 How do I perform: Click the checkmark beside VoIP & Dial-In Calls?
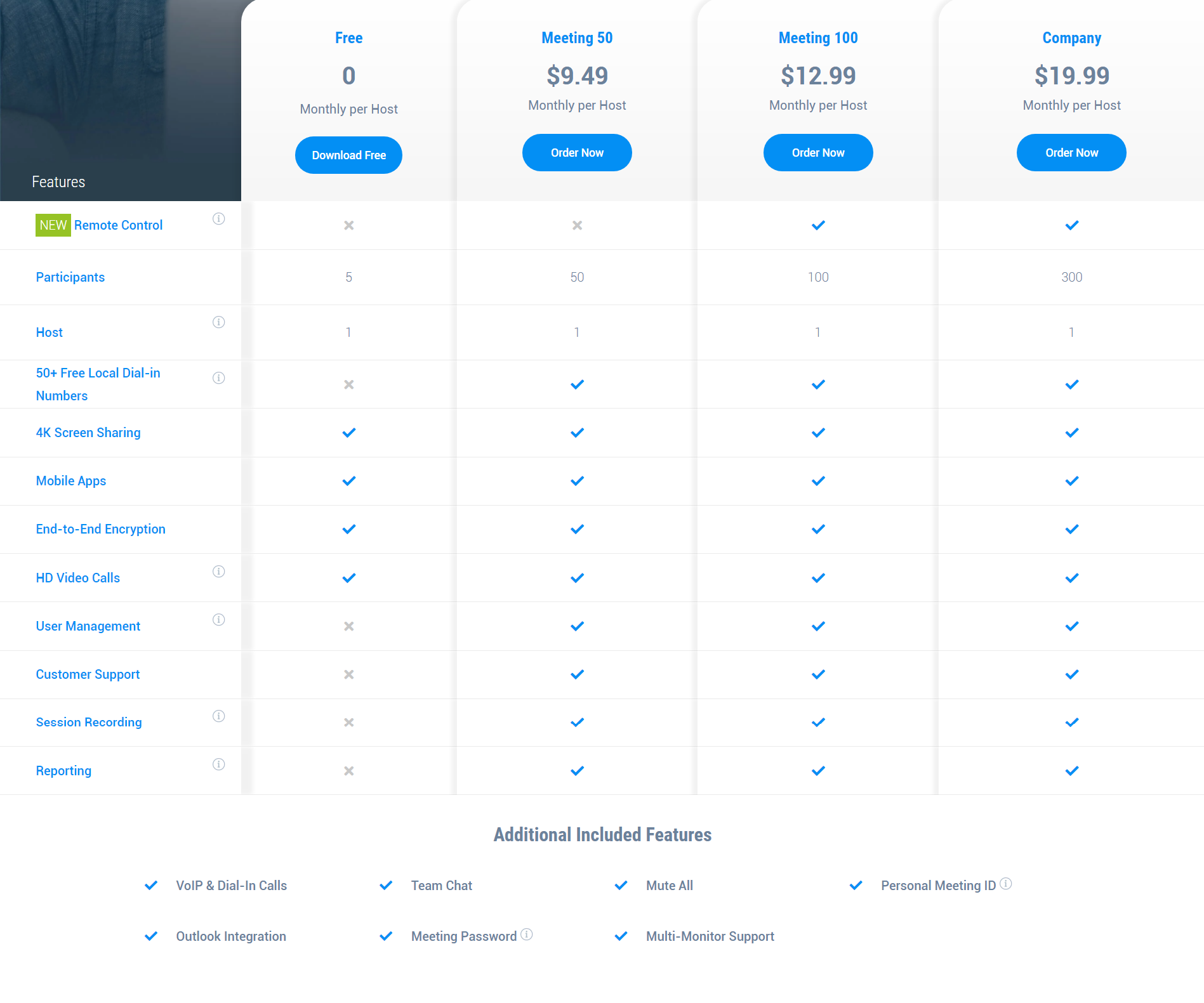pyautogui.click(x=151, y=886)
